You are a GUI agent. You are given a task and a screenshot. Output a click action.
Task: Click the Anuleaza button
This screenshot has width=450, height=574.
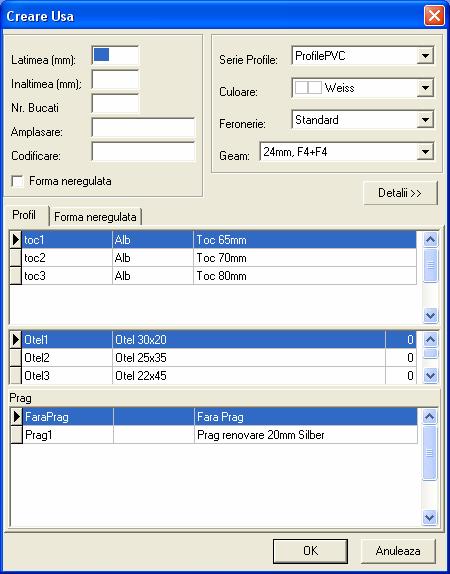click(x=398, y=551)
